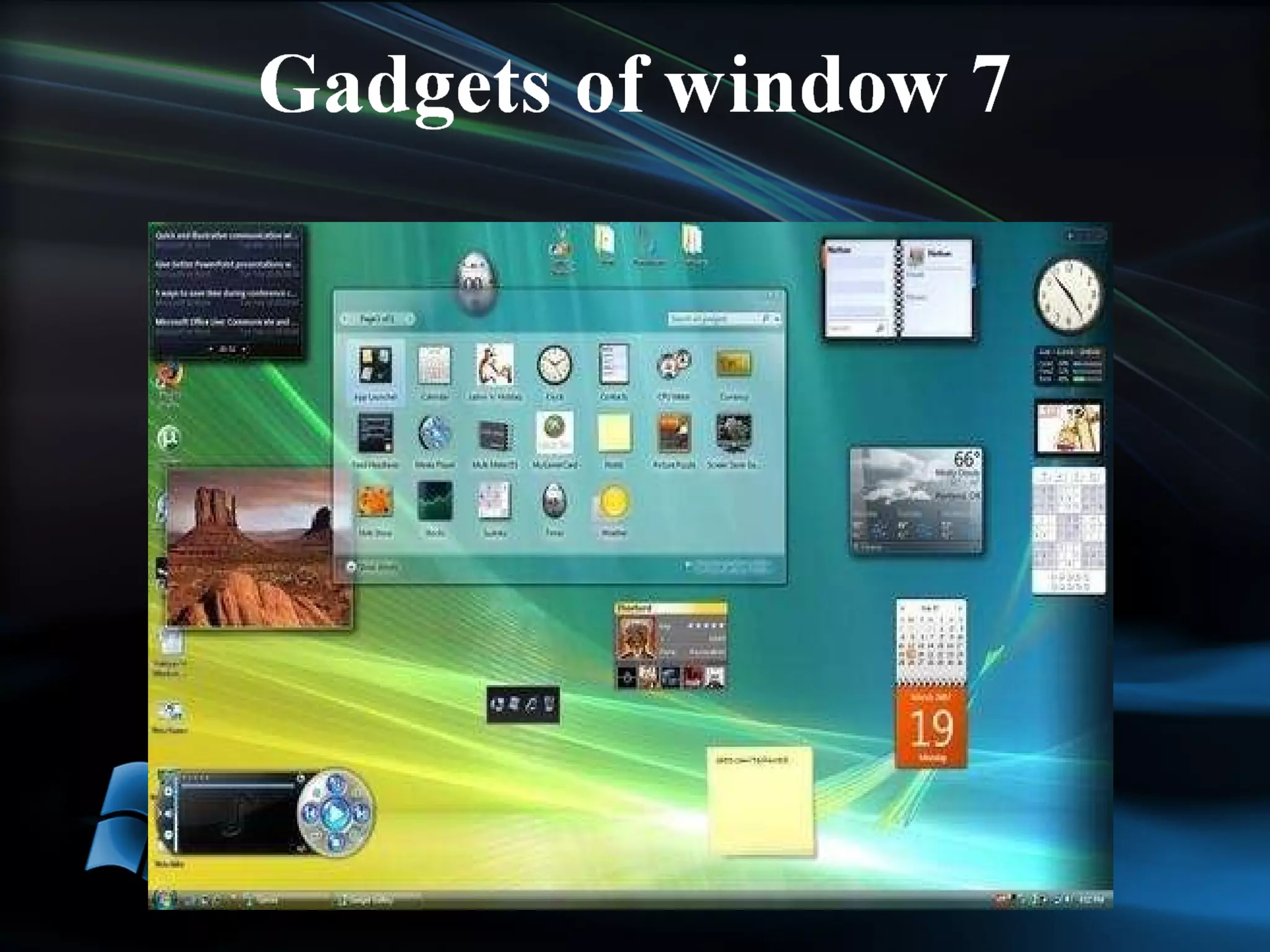Click the Get more gadgets online link

click(x=732, y=566)
